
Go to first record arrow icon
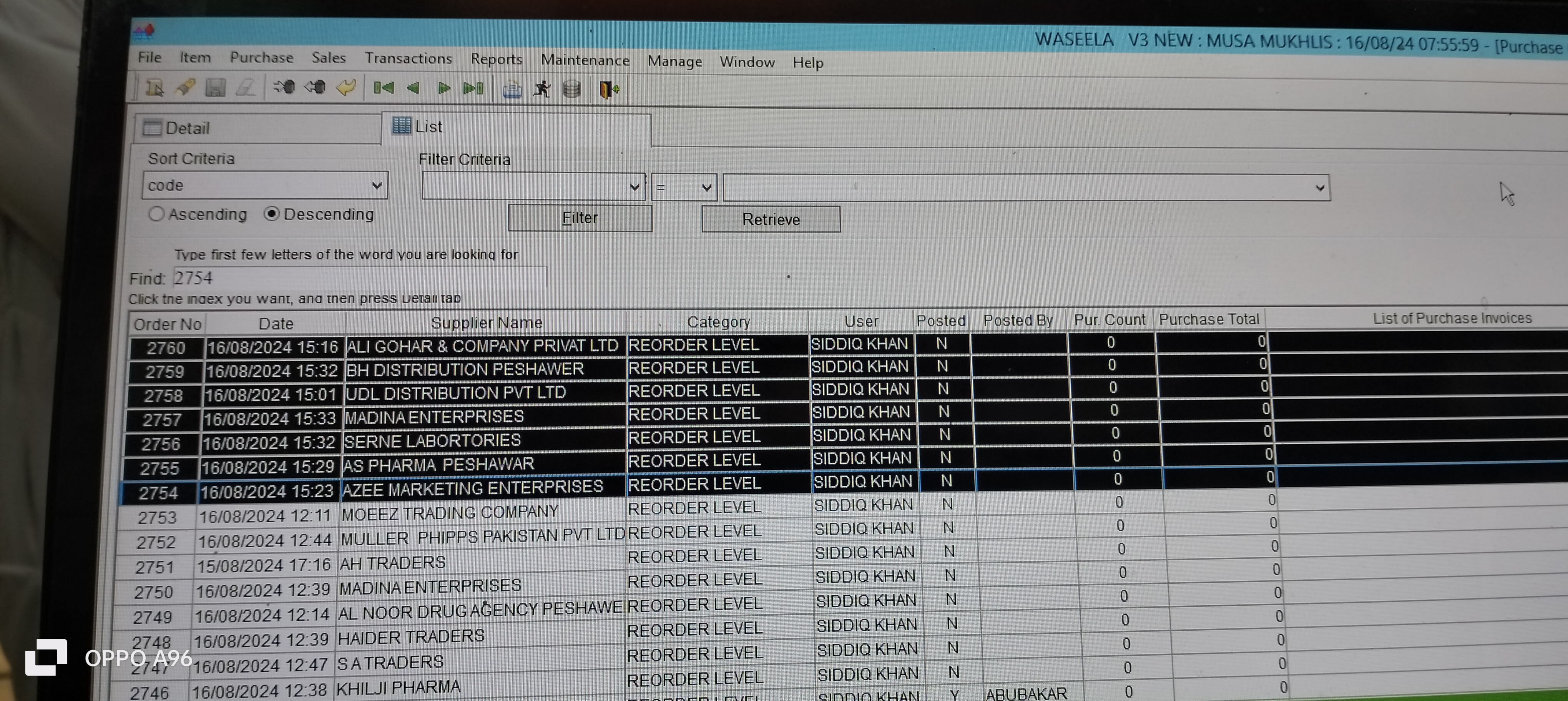(x=384, y=88)
